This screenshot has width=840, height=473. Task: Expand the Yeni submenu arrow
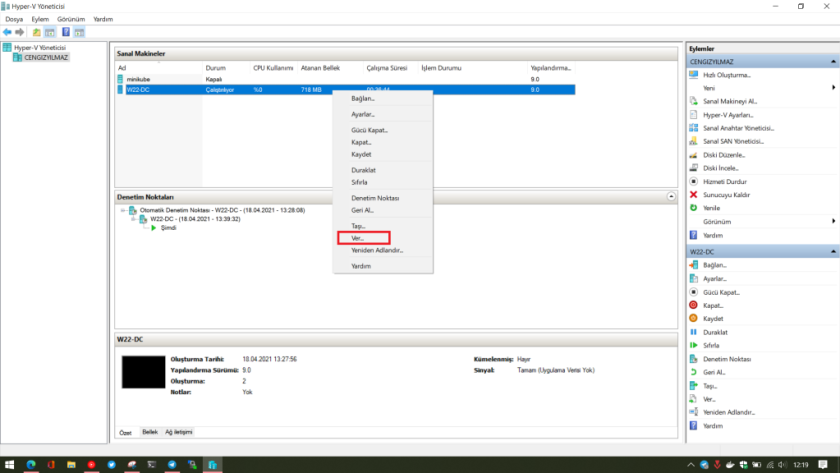coord(832,88)
